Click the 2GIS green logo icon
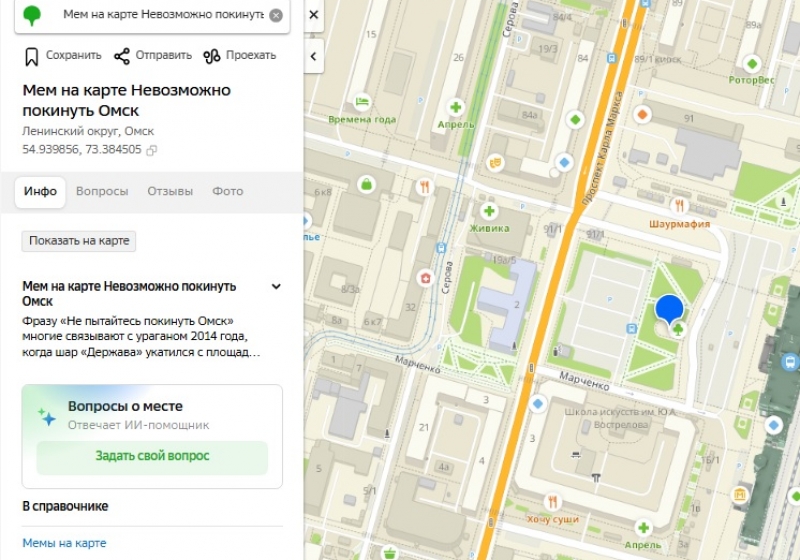800x560 pixels. click(32, 15)
